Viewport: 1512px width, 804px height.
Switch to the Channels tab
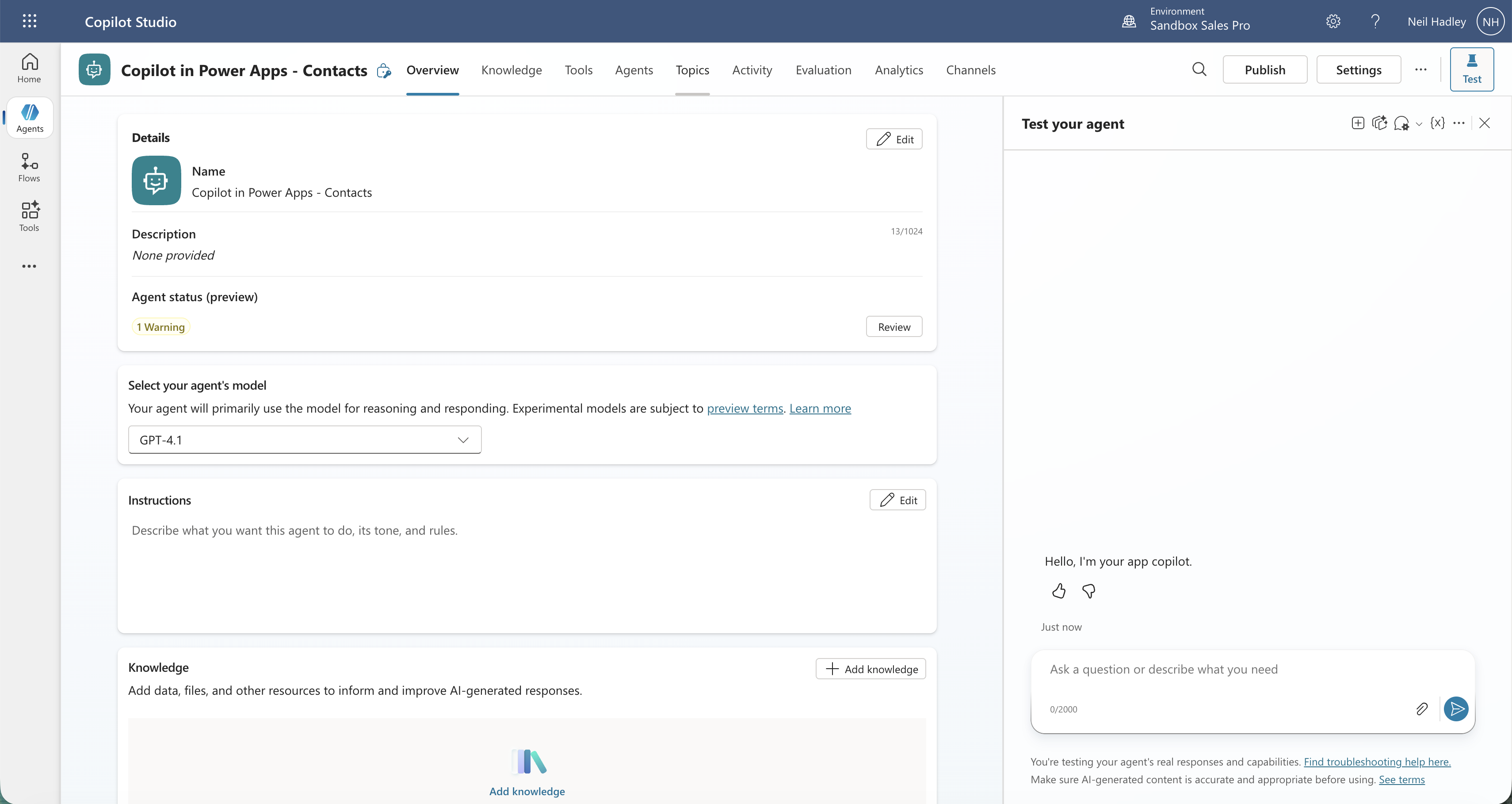[971, 70]
